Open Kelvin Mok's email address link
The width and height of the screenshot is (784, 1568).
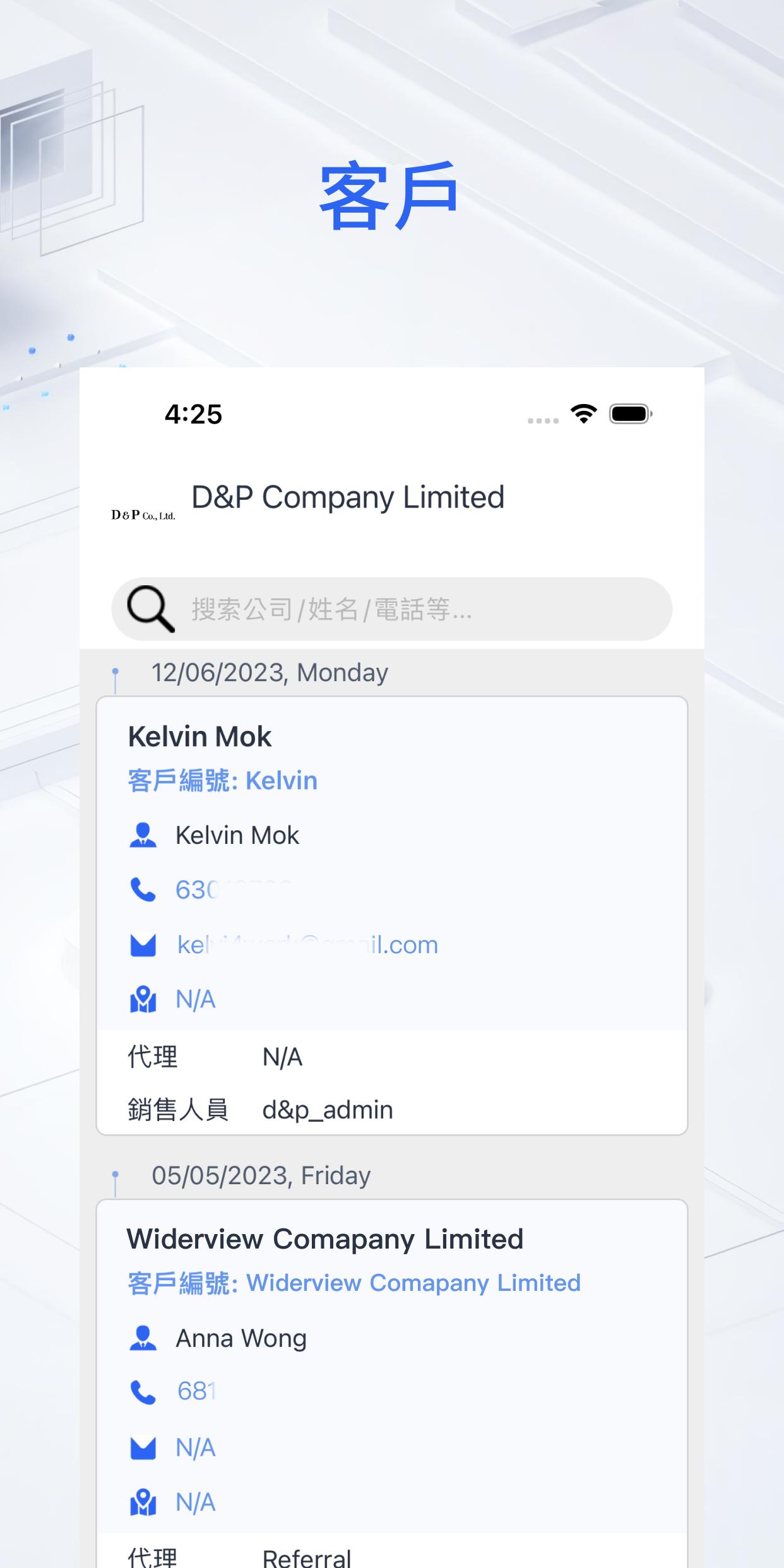pyautogui.click(x=307, y=945)
